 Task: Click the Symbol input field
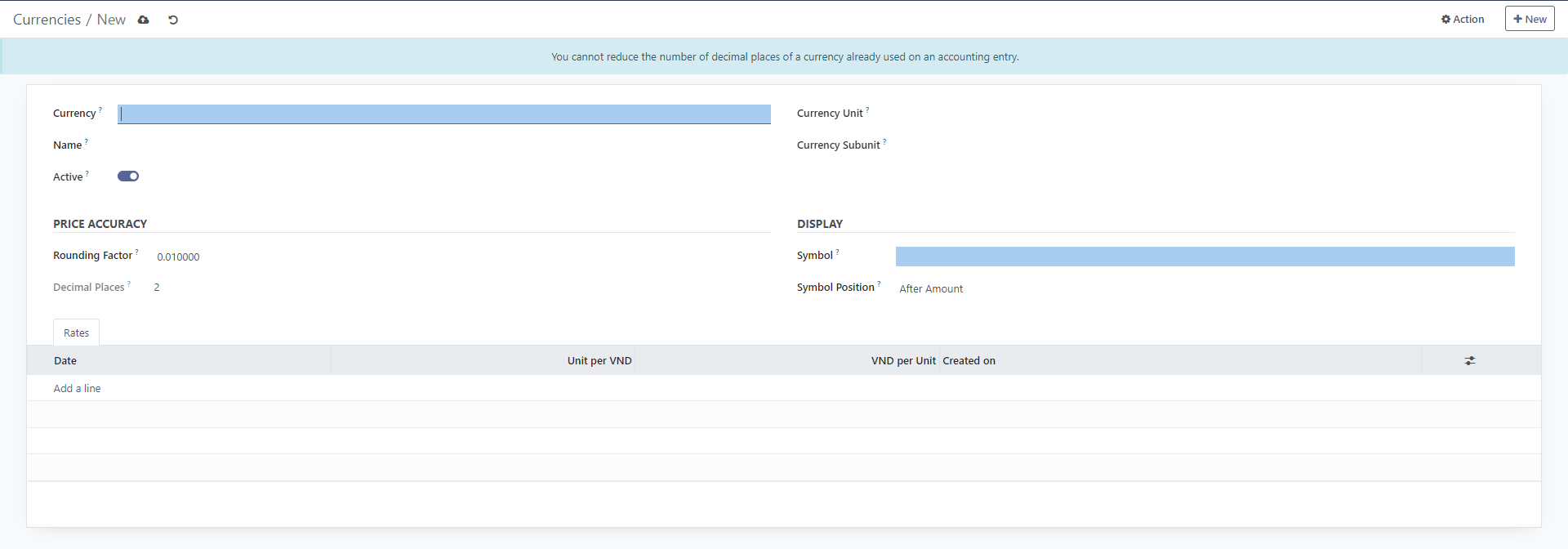pos(1204,257)
